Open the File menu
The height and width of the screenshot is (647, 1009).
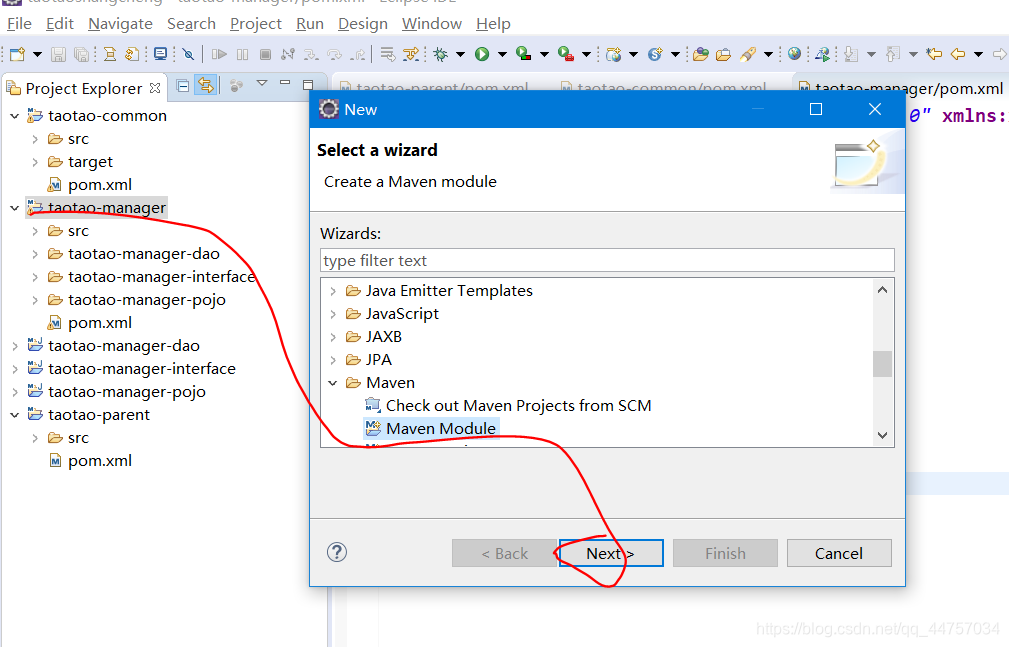point(19,24)
